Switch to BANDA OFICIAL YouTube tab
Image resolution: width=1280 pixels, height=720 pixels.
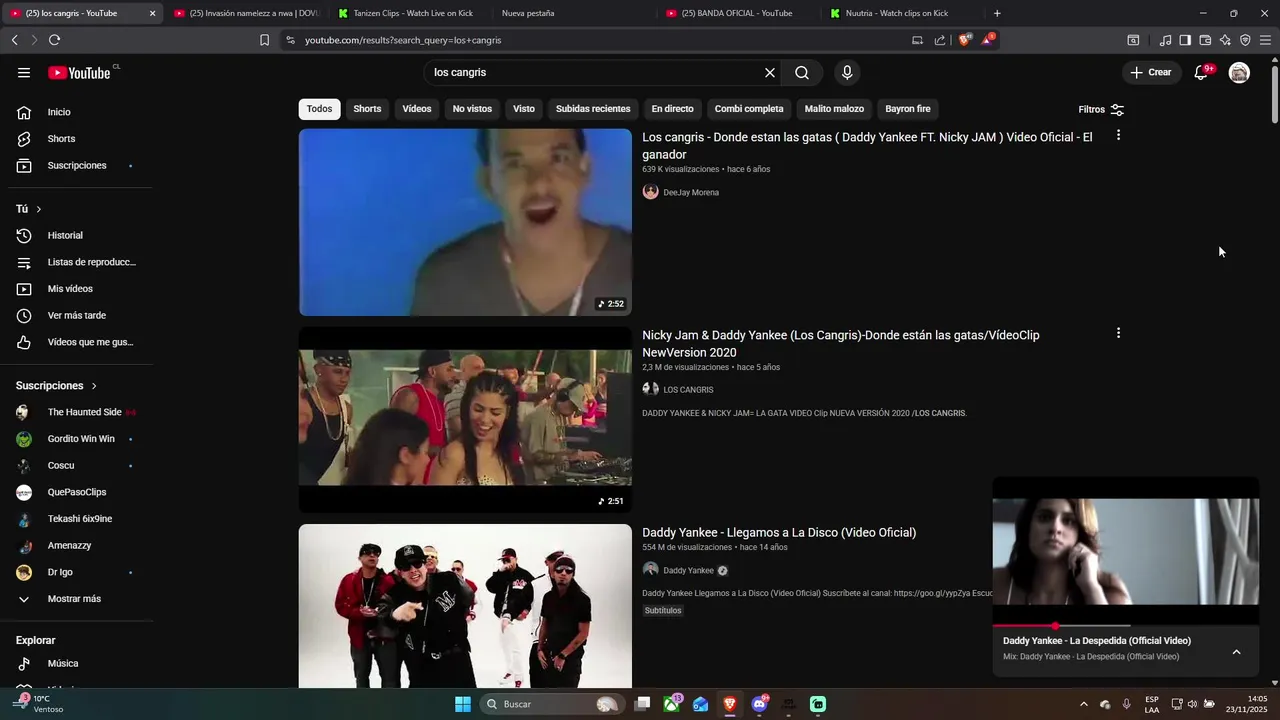tap(737, 13)
